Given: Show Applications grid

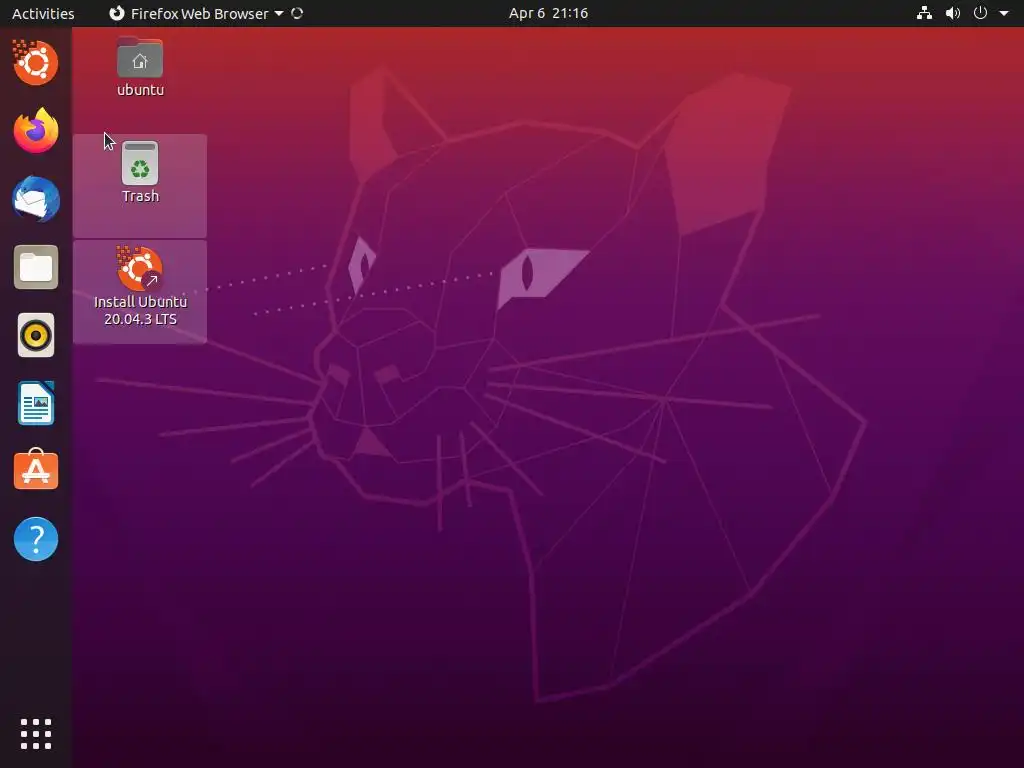Looking at the screenshot, I should [36, 734].
